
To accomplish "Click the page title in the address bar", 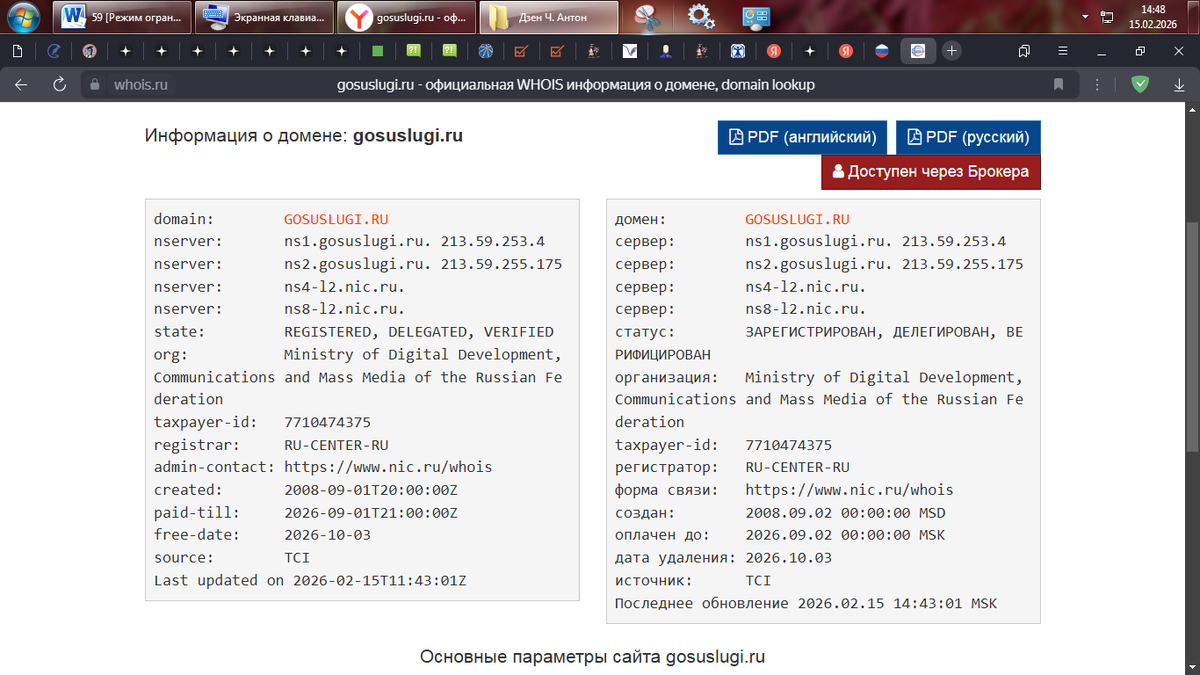I will pos(576,85).
